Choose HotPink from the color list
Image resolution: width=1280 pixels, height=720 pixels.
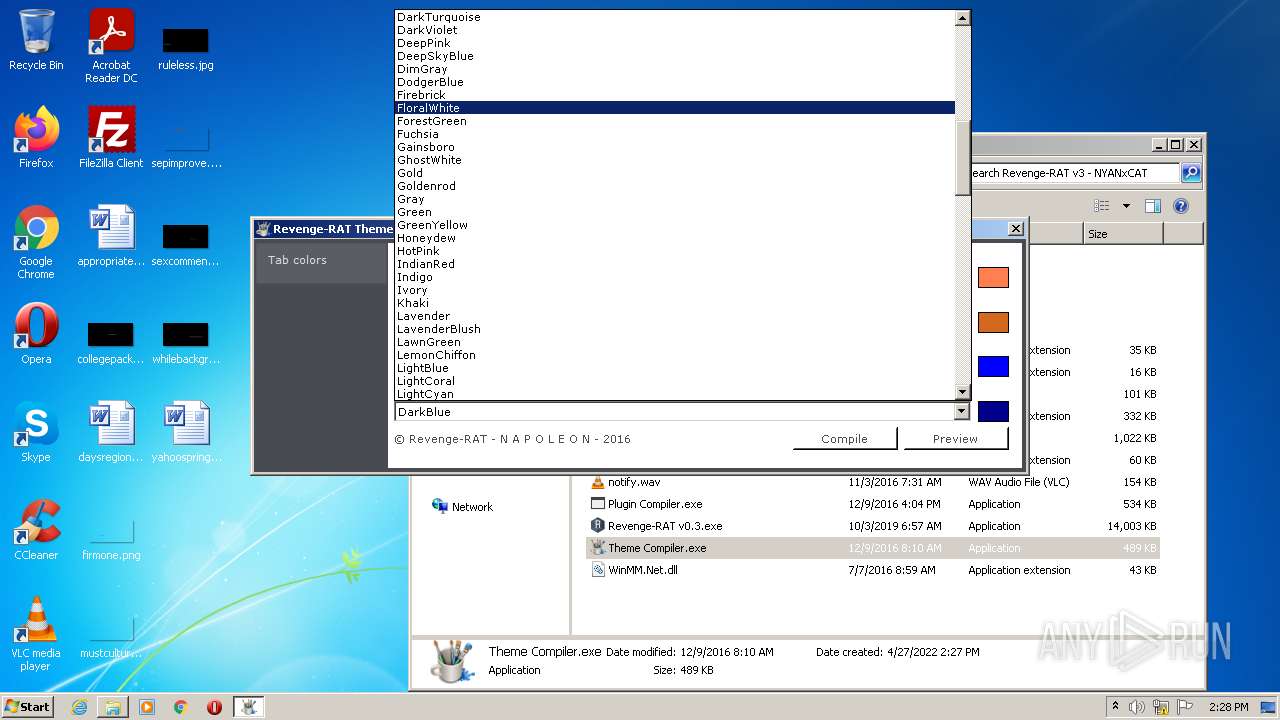[675, 251]
